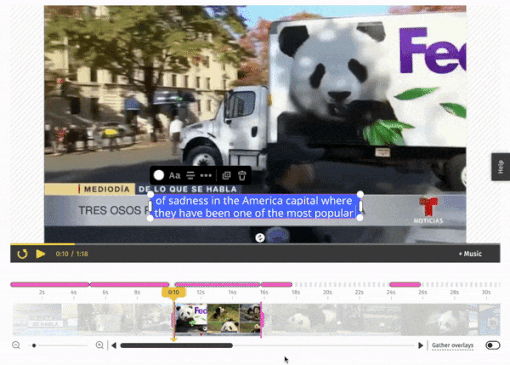
Task: Click the Gather overlays label
Action: [x=452, y=345]
